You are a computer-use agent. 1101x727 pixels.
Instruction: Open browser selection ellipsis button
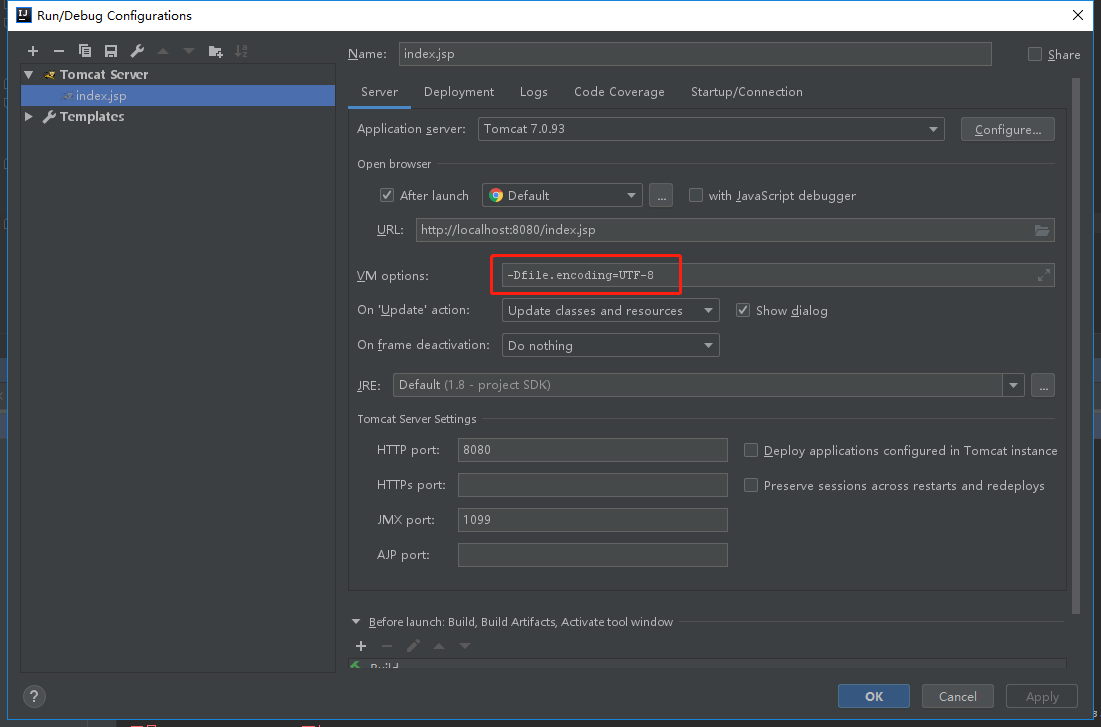coord(661,195)
